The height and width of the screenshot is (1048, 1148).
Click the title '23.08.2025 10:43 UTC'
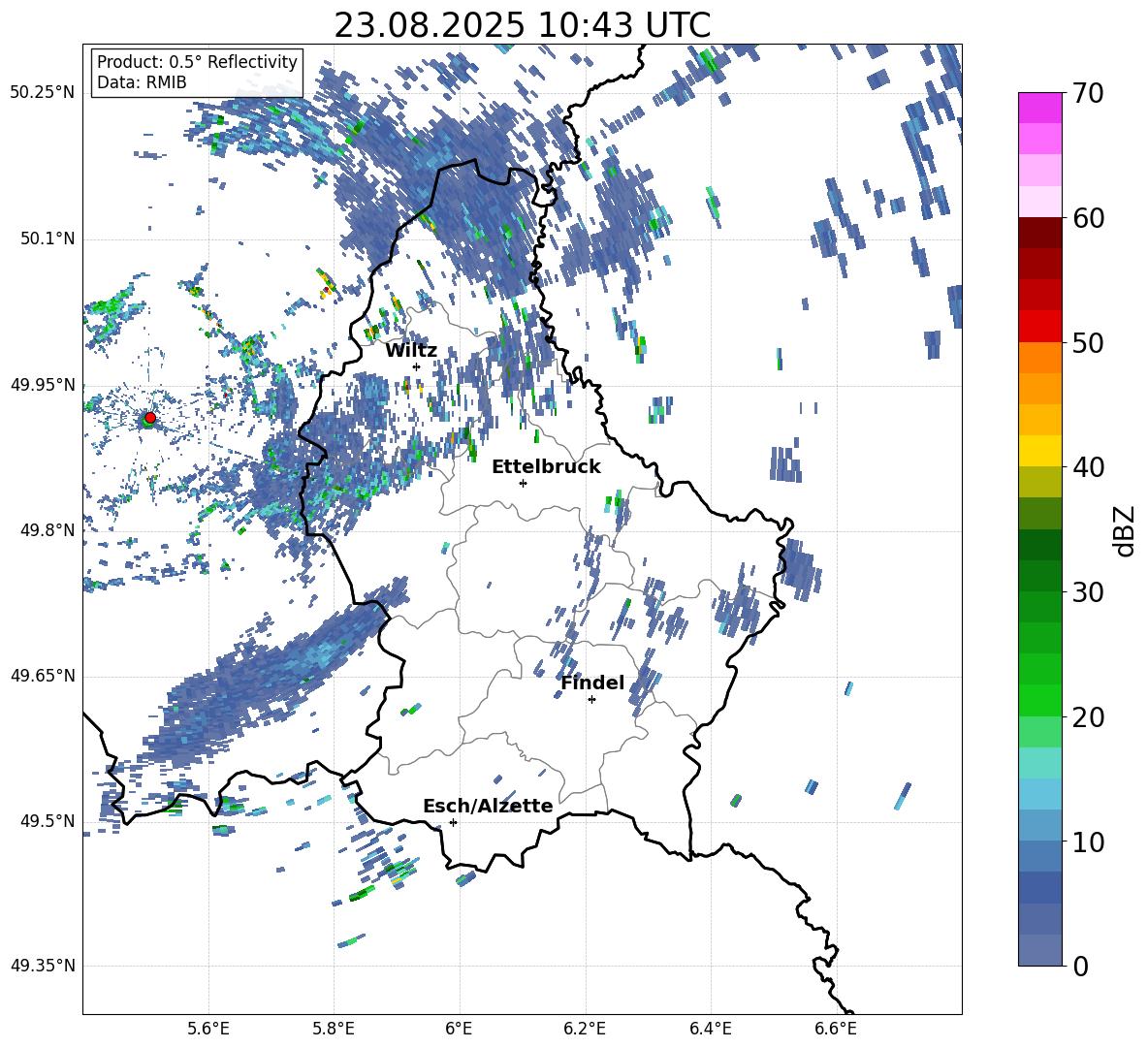coord(522,25)
